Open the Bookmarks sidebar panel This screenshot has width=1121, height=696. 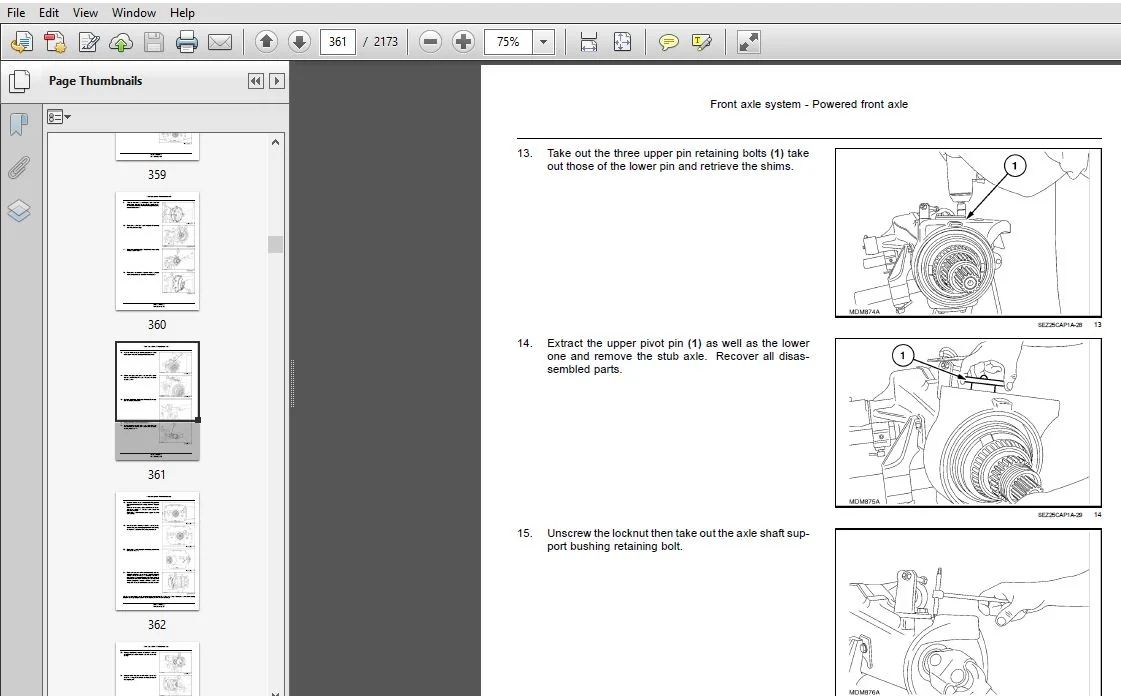(19, 125)
